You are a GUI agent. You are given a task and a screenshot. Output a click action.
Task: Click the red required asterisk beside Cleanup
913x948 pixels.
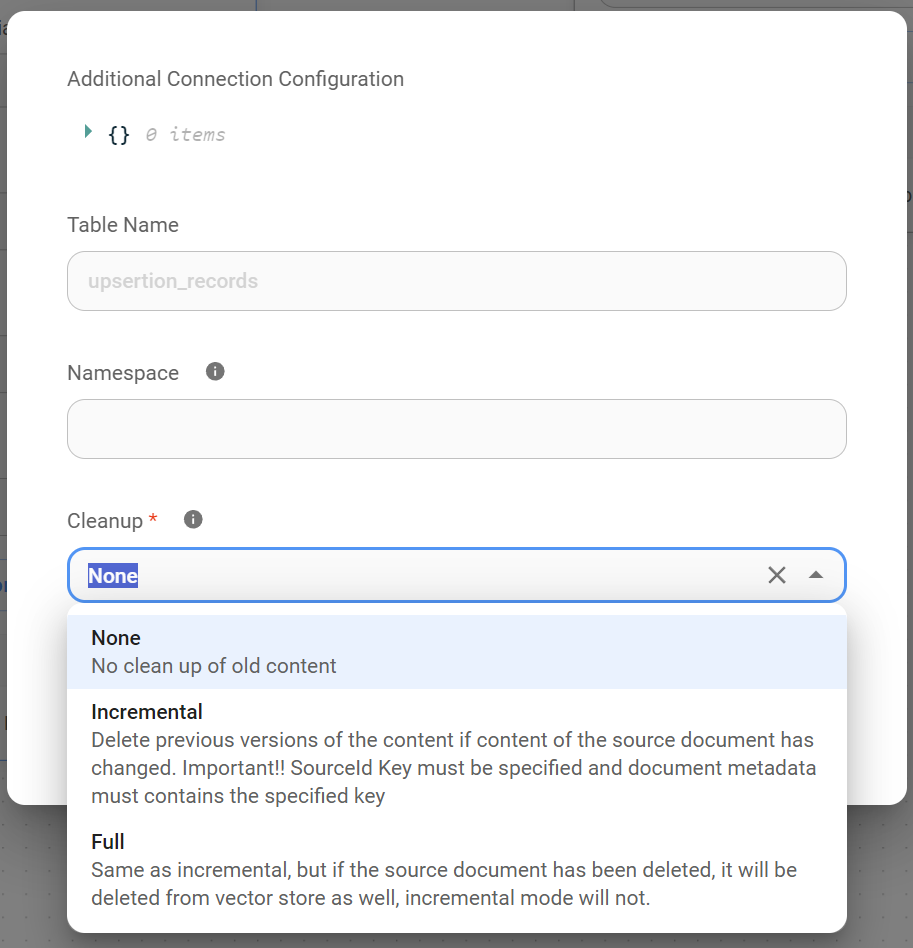click(x=153, y=520)
